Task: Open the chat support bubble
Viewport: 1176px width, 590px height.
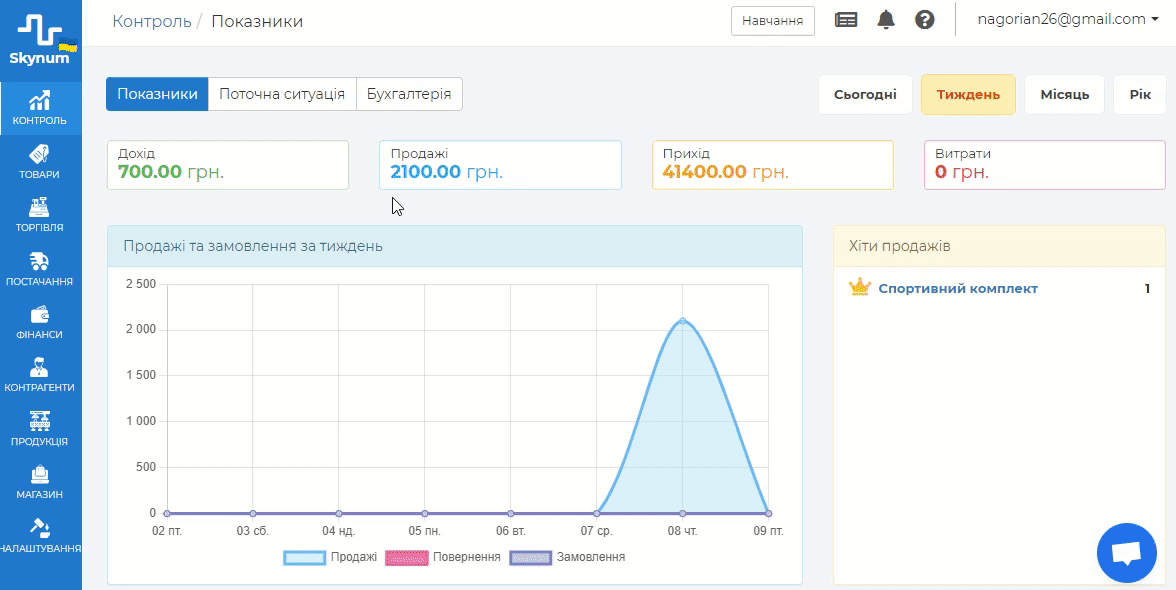Action: tap(1126, 553)
